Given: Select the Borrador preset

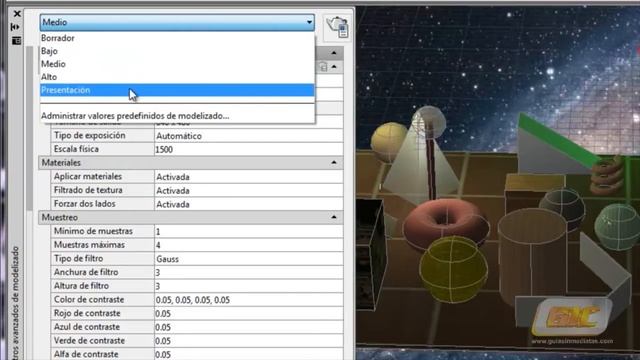Looking at the screenshot, I should (x=177, y=38).
